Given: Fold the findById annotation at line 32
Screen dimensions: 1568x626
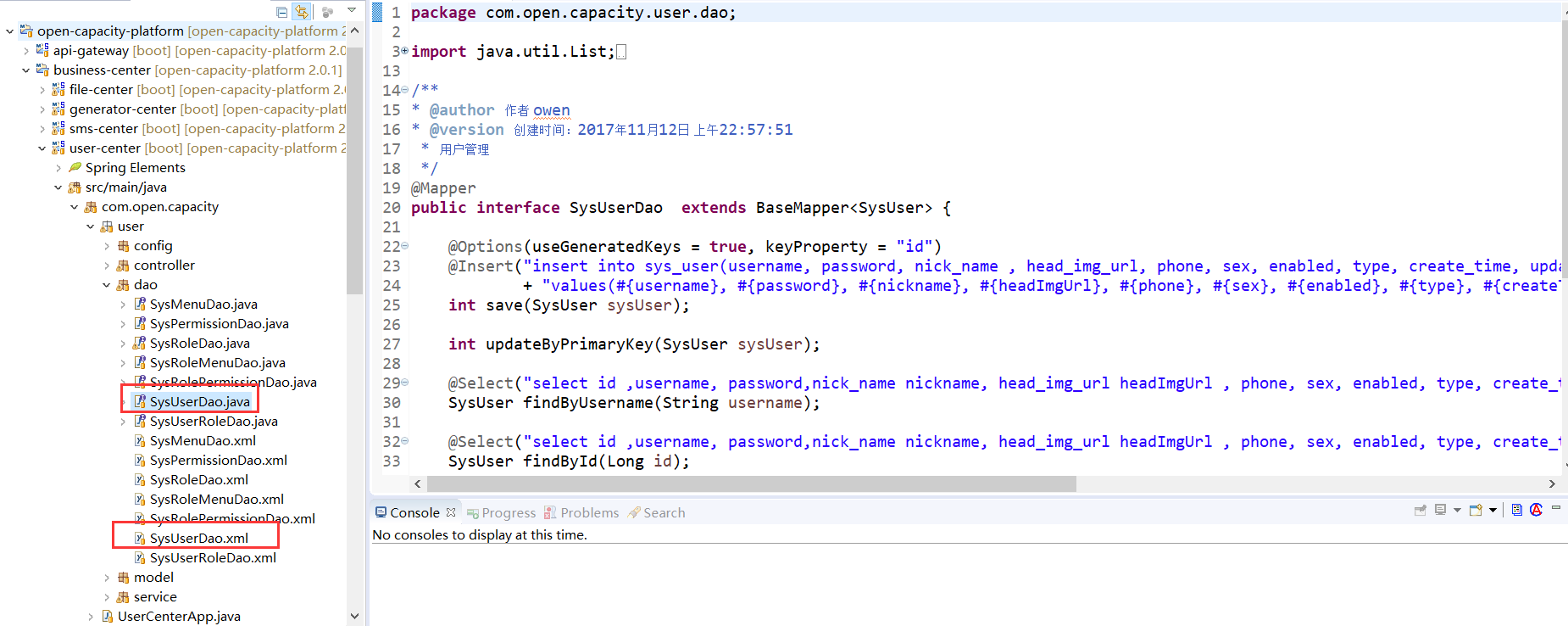Looking at the screenshot, I should 404,441.
